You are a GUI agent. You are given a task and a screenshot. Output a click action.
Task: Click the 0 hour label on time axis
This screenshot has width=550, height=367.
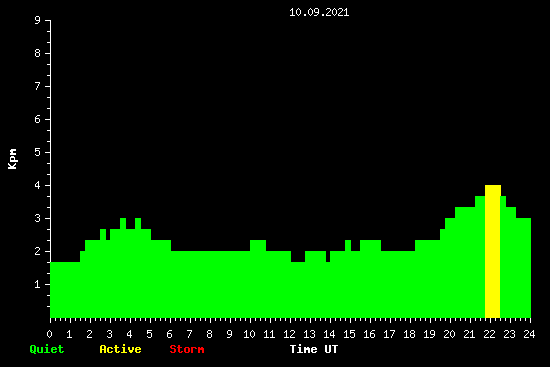coord(49,334)
